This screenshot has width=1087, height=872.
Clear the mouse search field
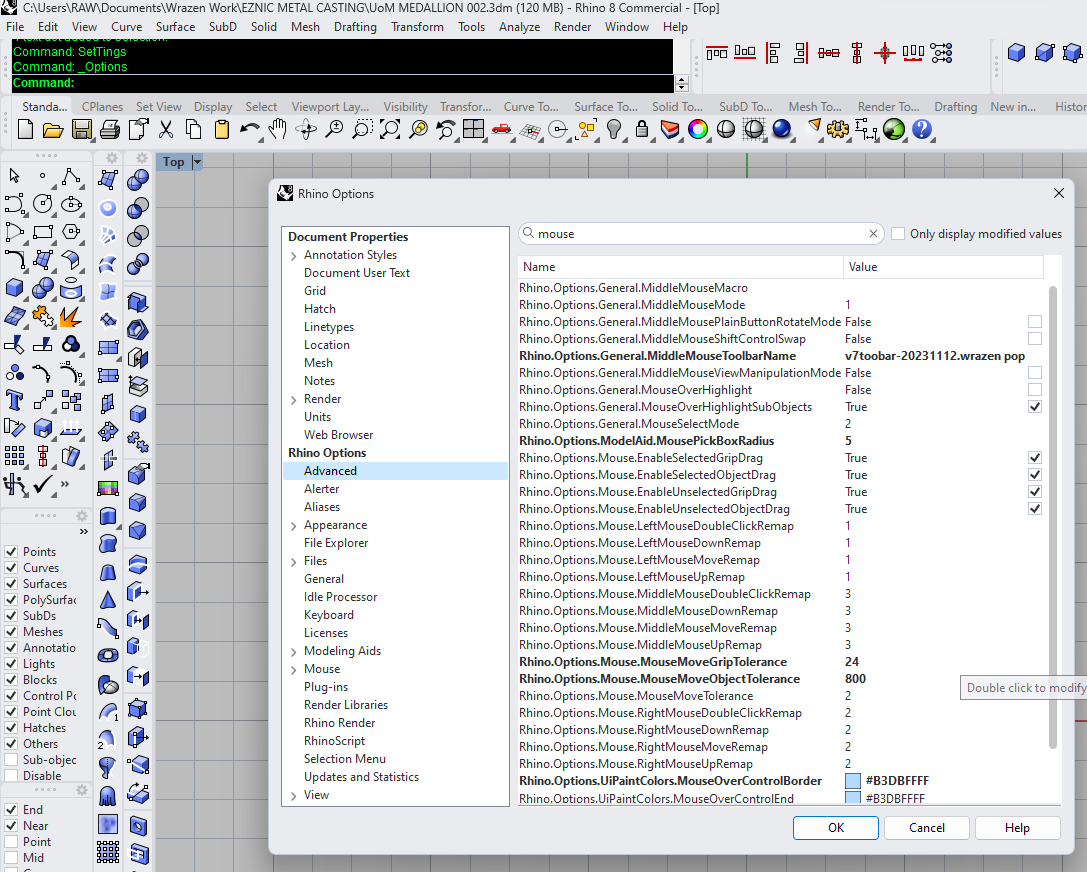873,234
